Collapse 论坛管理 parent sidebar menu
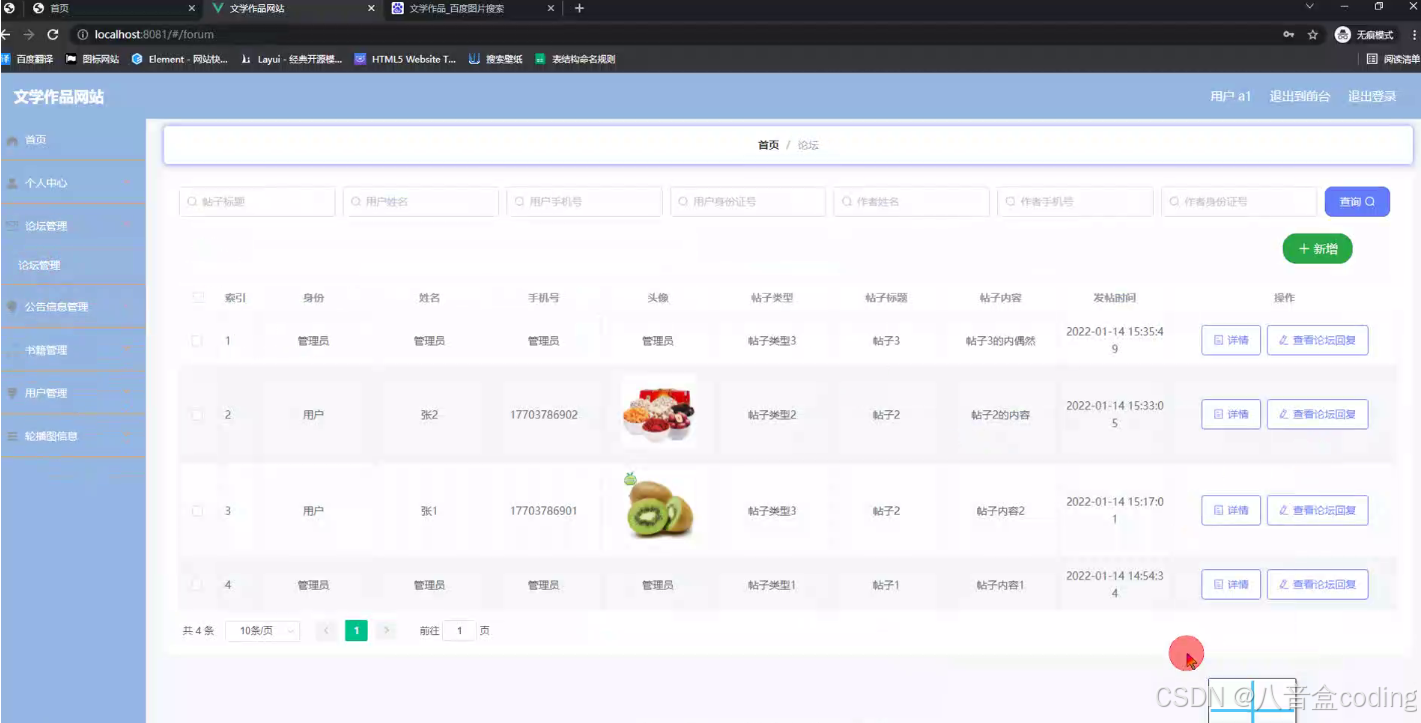 point(72,226)
